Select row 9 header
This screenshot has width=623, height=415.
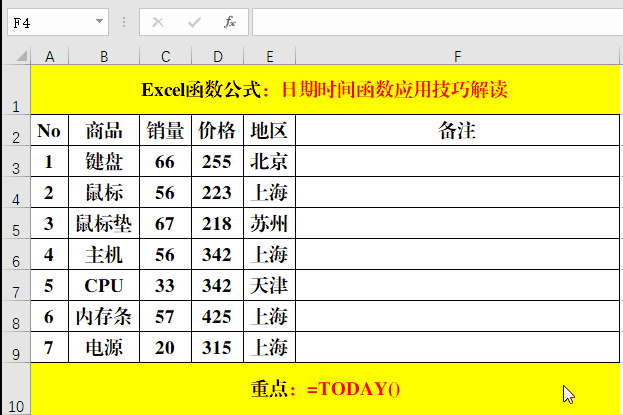pyautogui.click(x=16, y=347)
